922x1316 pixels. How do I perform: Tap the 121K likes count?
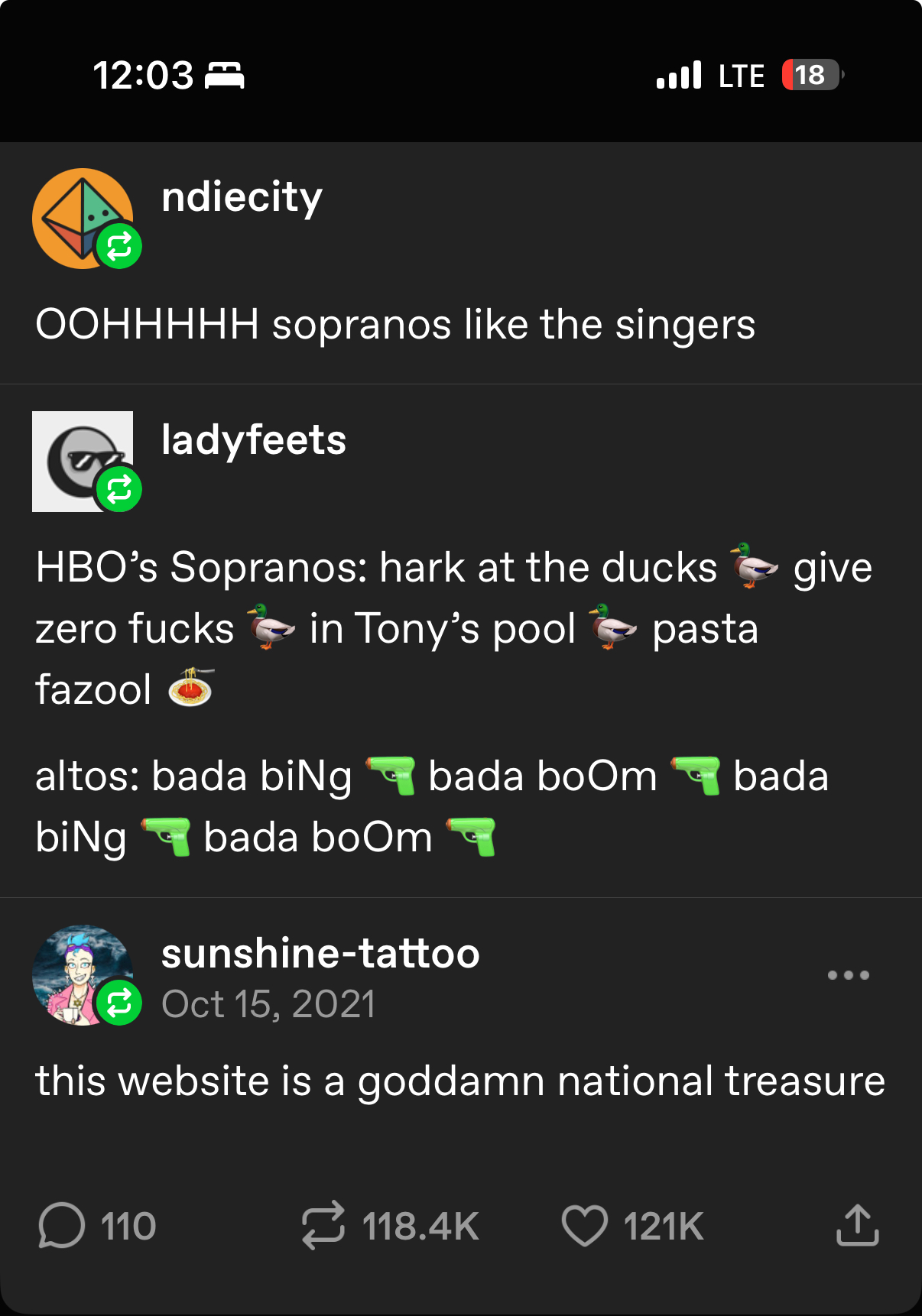663,1227
